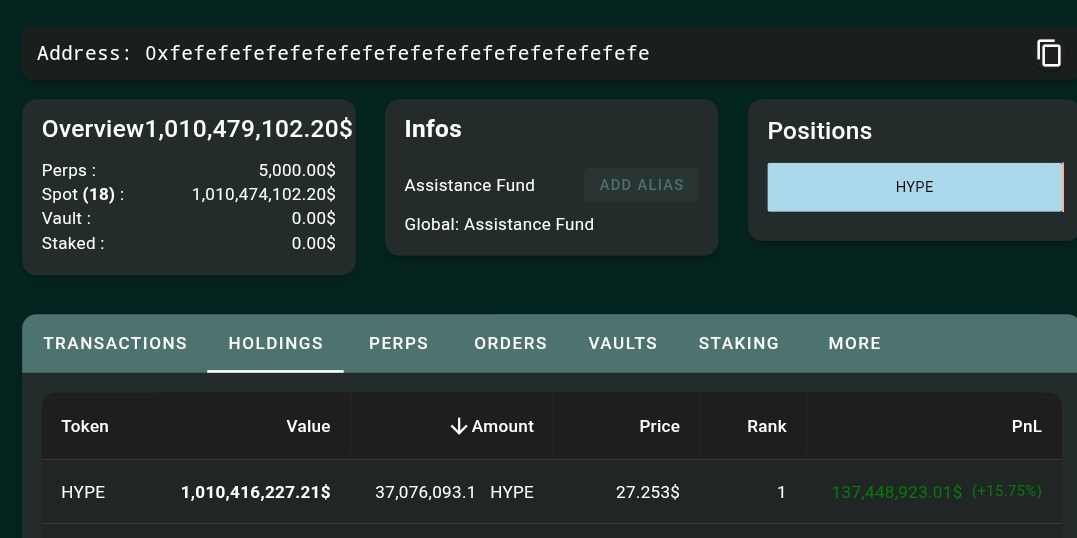Screen dimensions: 1077x538
Task: Click the 27.253$ price cell
Action: coord(648,493)
